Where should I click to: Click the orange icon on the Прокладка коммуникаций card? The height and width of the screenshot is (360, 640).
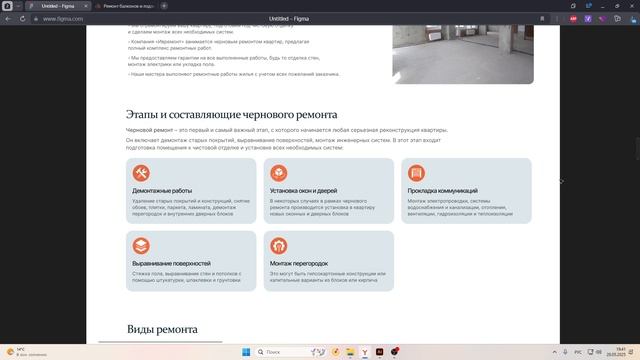(416, 173)
